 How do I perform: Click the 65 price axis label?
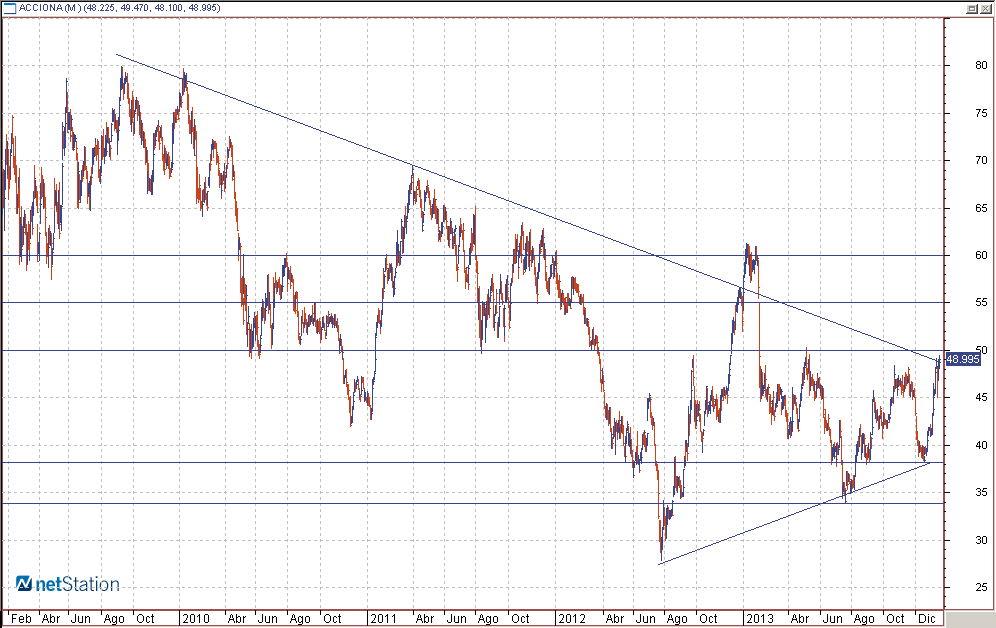point(981,208)
